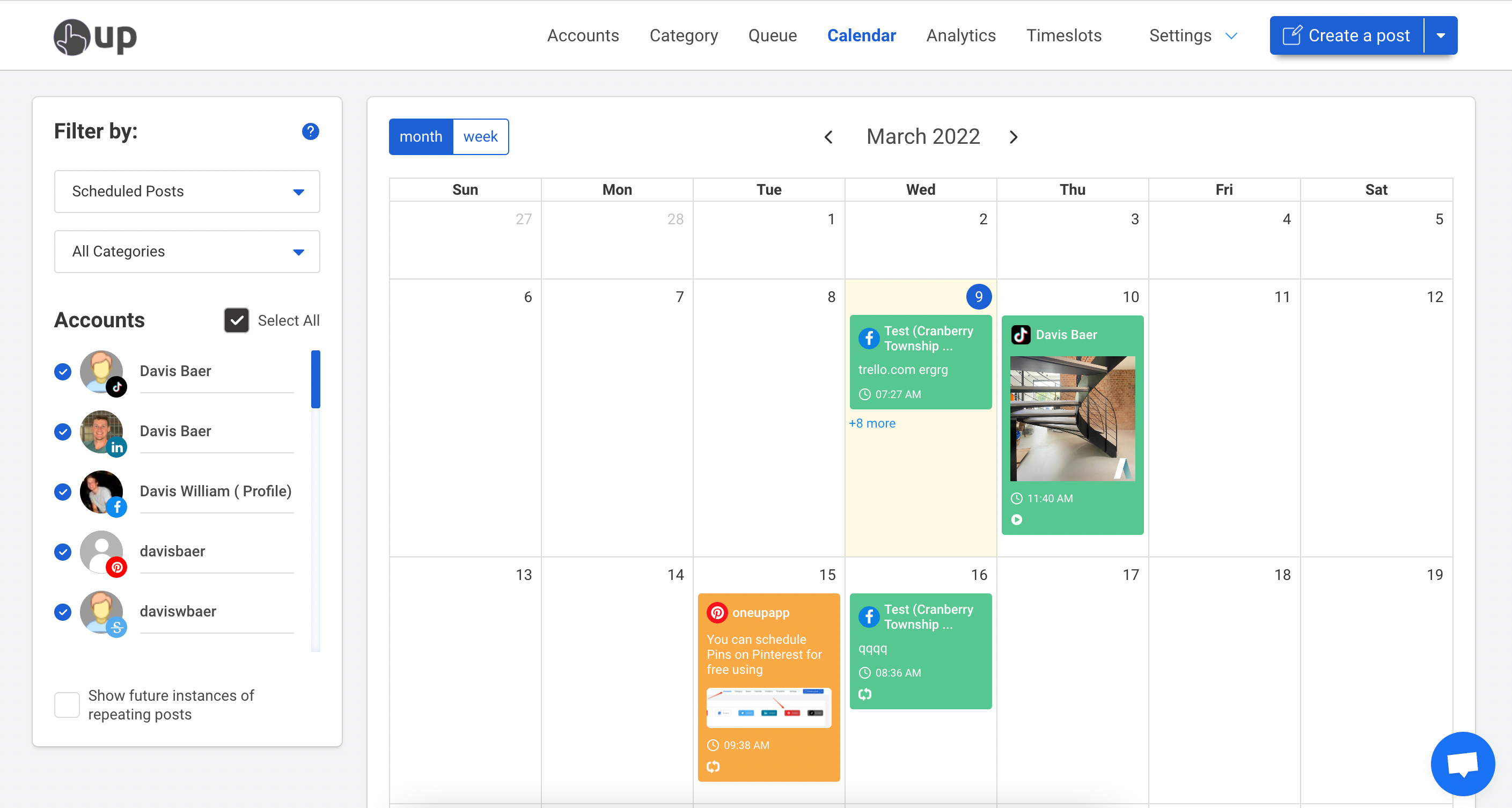Viewport: 1512px width, 808px height.
Task: Click the Create a post button
Action: coord(1347,36)
